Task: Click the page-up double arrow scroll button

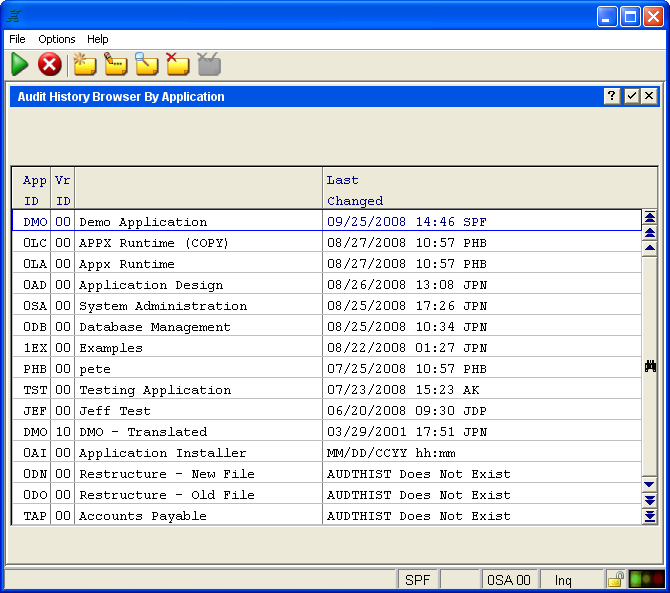Action: pyautogui.click(x=649, y=233)
